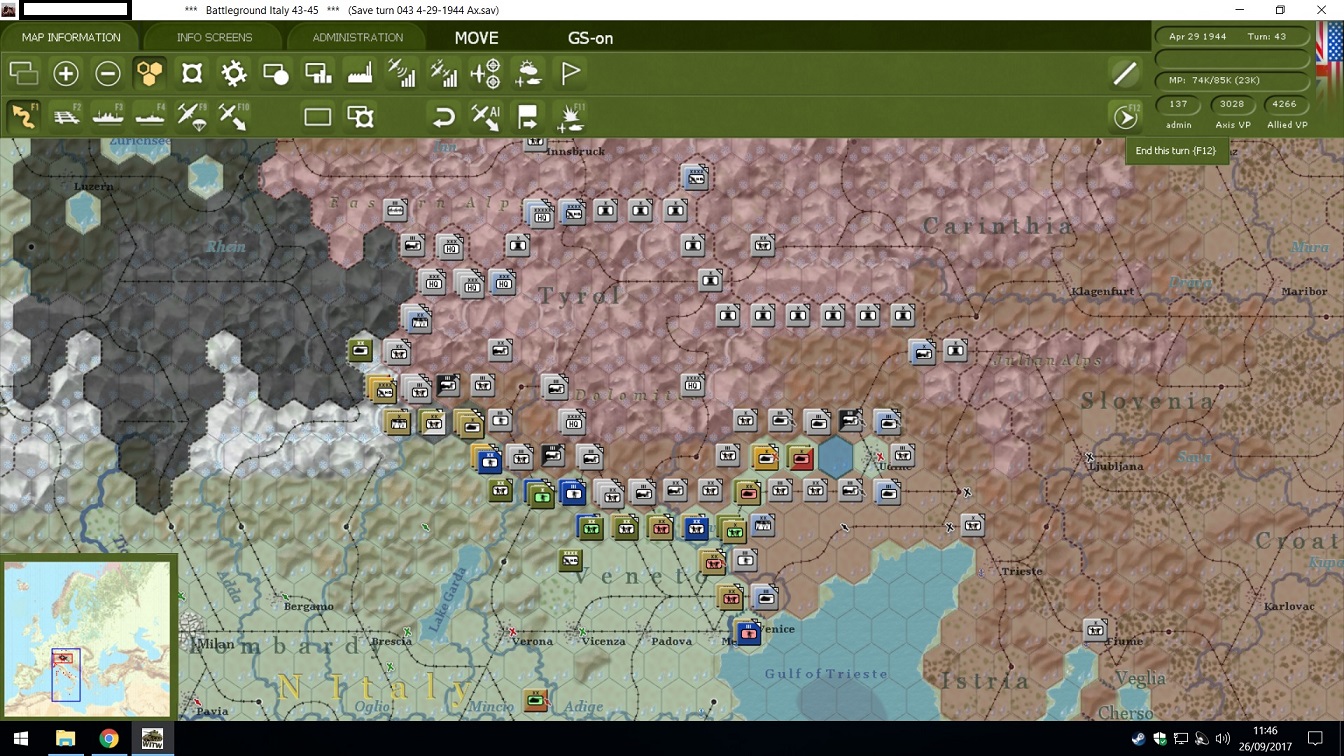This screenshot has height=756, width=1344.
Task: Click the Allied VP value 4266
Action: click(1285, 104)
